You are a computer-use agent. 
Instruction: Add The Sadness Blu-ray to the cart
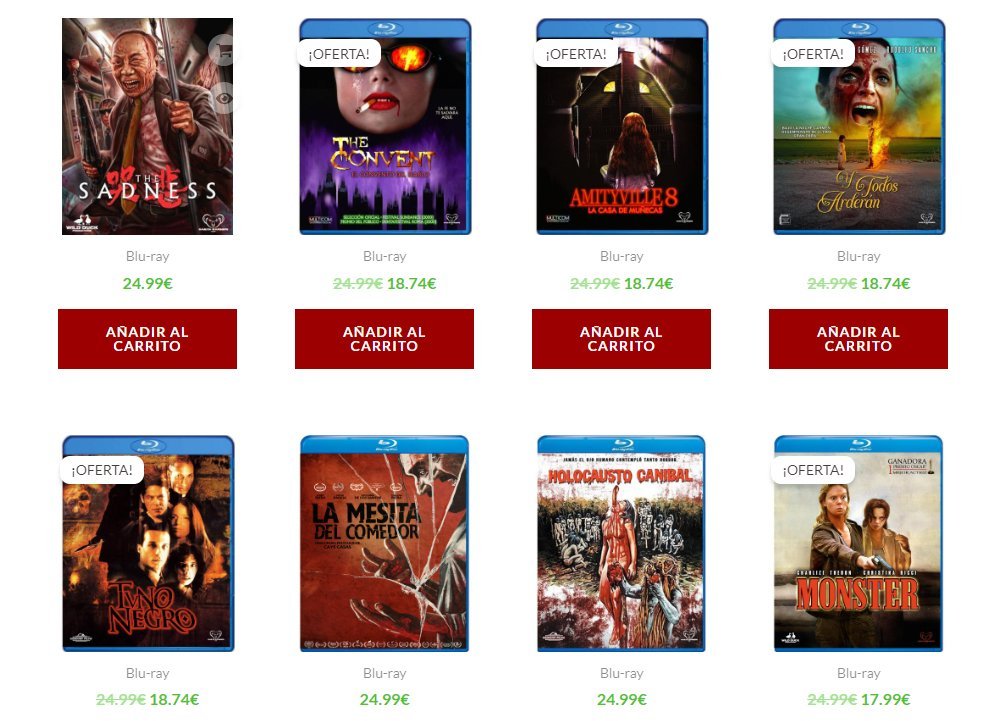pyautogui.click(x=147, y=339)
